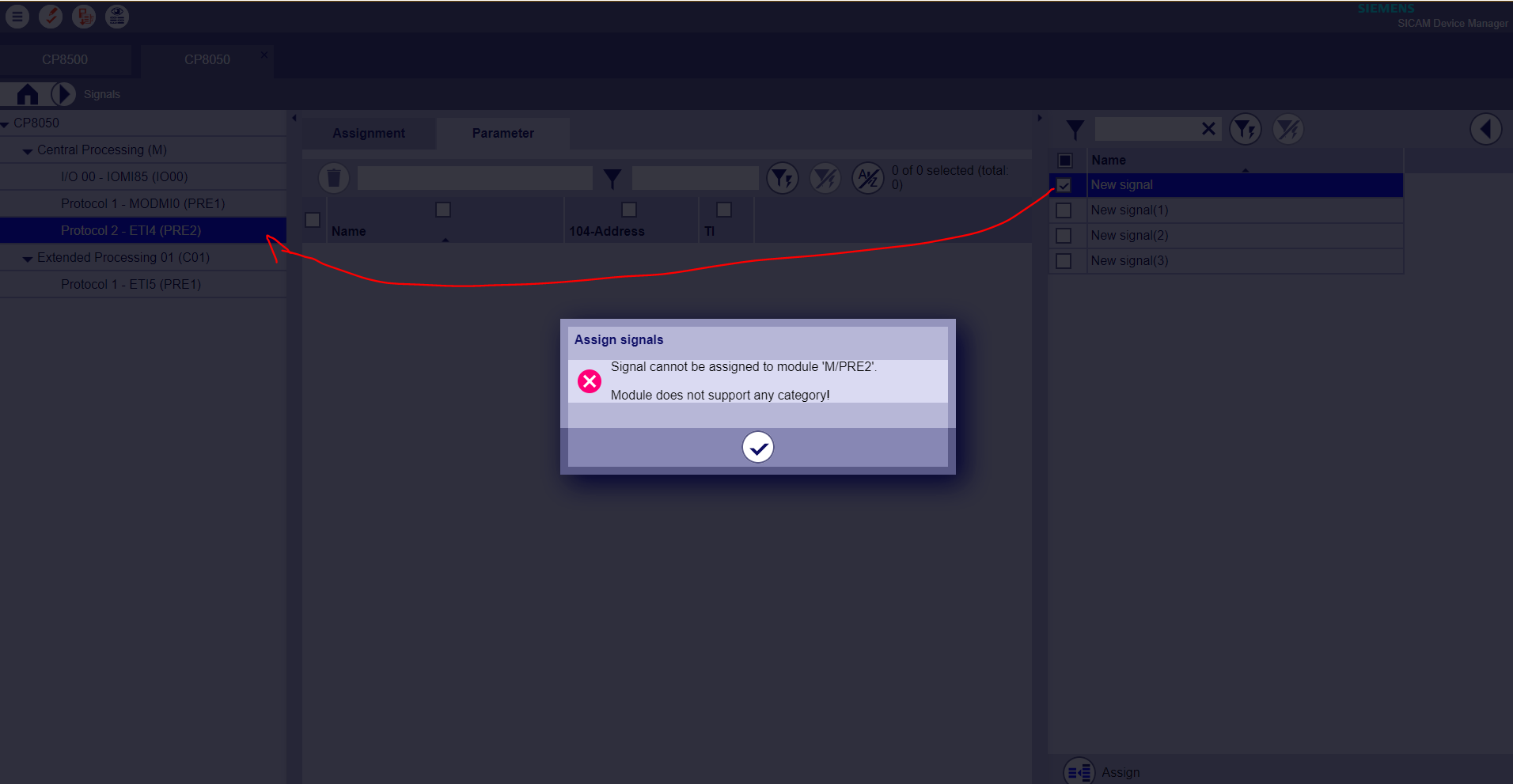Image resolution: width=1513 pixels, height=784 pixels.
Task: Select Protocol 2 - ETI4 (PRE2)
Action: [131, 230]
